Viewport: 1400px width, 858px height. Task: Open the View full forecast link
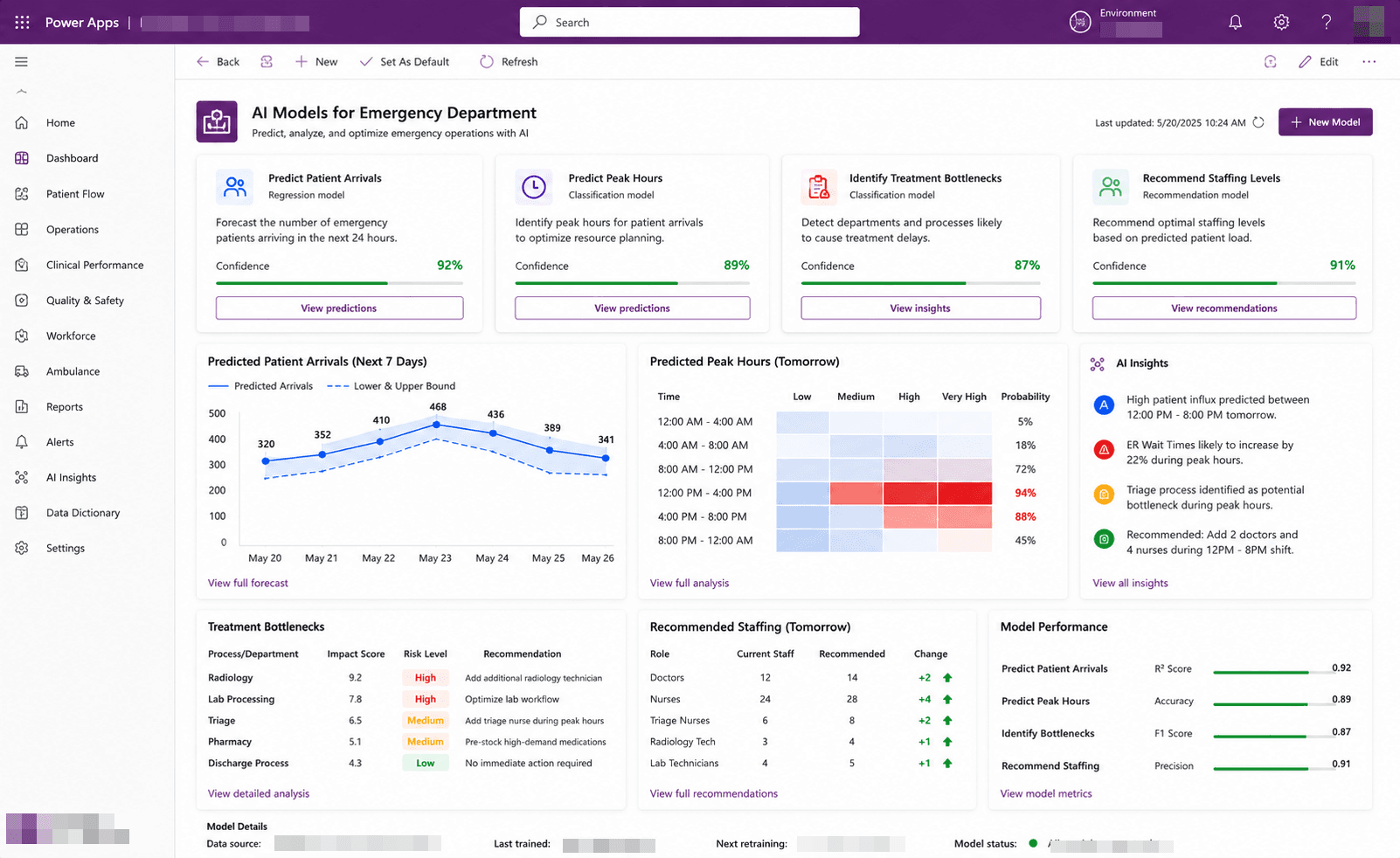[x=248, y=583]
